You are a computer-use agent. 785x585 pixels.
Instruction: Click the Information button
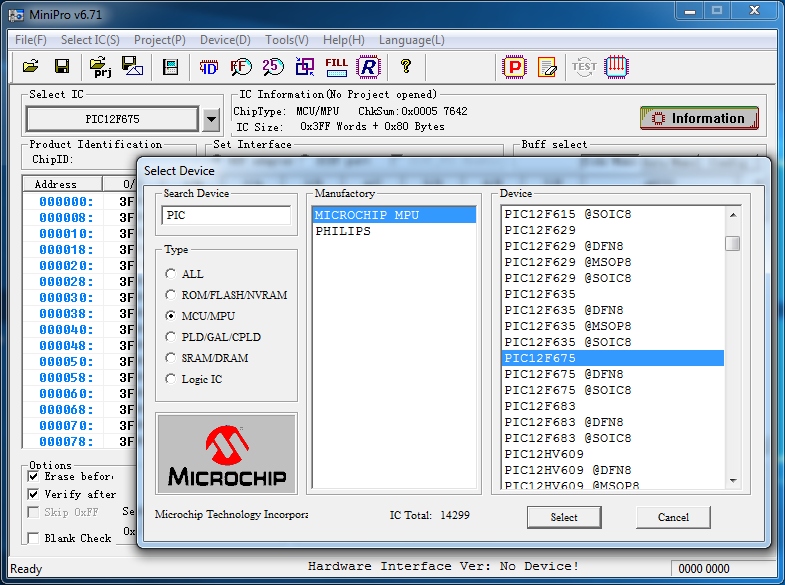699,119
